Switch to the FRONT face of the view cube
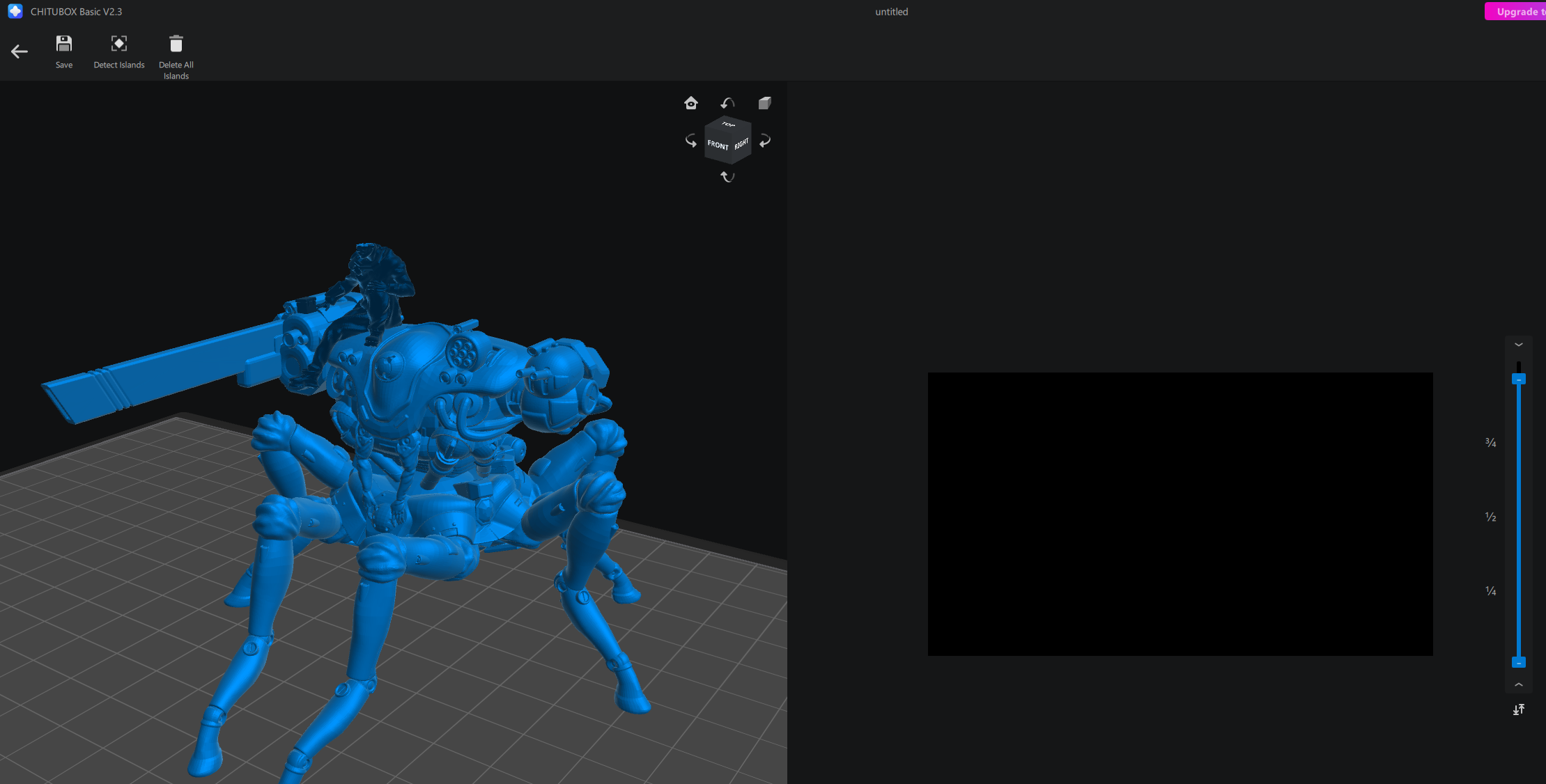Screen dimensions: 1546x784 click(x=718, y=146)
